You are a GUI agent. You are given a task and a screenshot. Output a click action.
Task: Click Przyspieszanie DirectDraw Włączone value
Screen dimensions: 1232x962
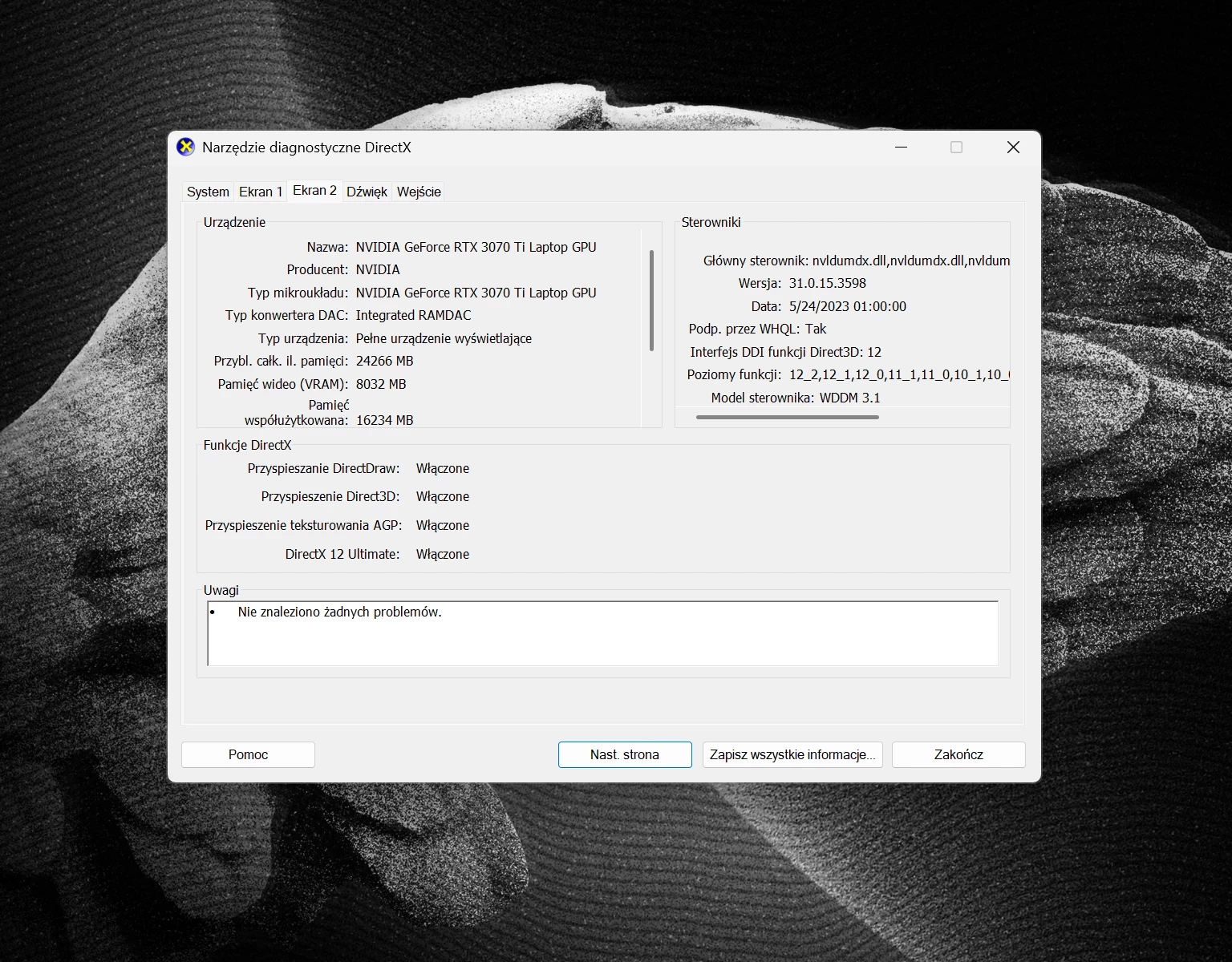click(443, 468)
